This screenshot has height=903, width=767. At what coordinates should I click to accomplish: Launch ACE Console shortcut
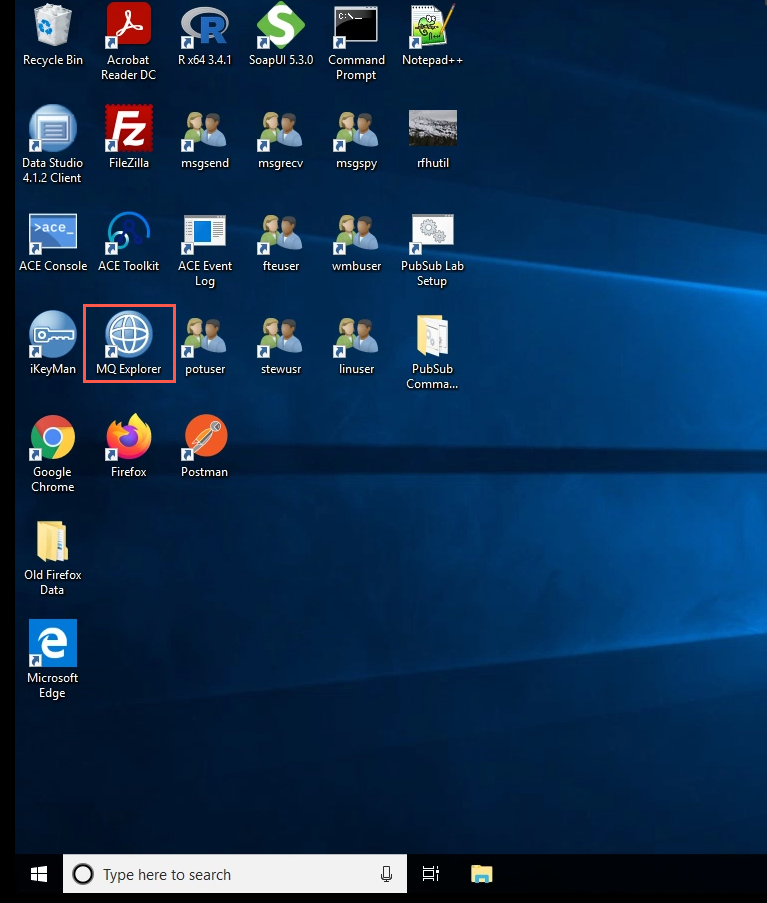(52, 242)
